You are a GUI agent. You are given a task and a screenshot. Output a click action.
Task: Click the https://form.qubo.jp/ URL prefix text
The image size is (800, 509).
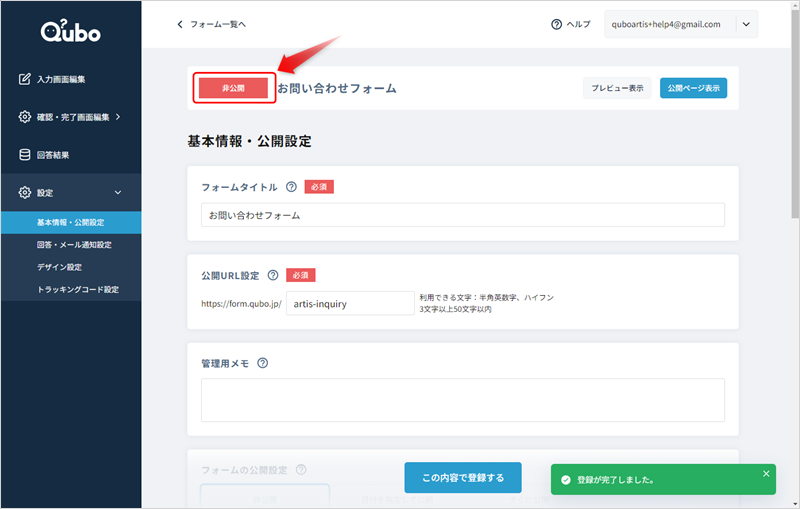pos(241,303)
